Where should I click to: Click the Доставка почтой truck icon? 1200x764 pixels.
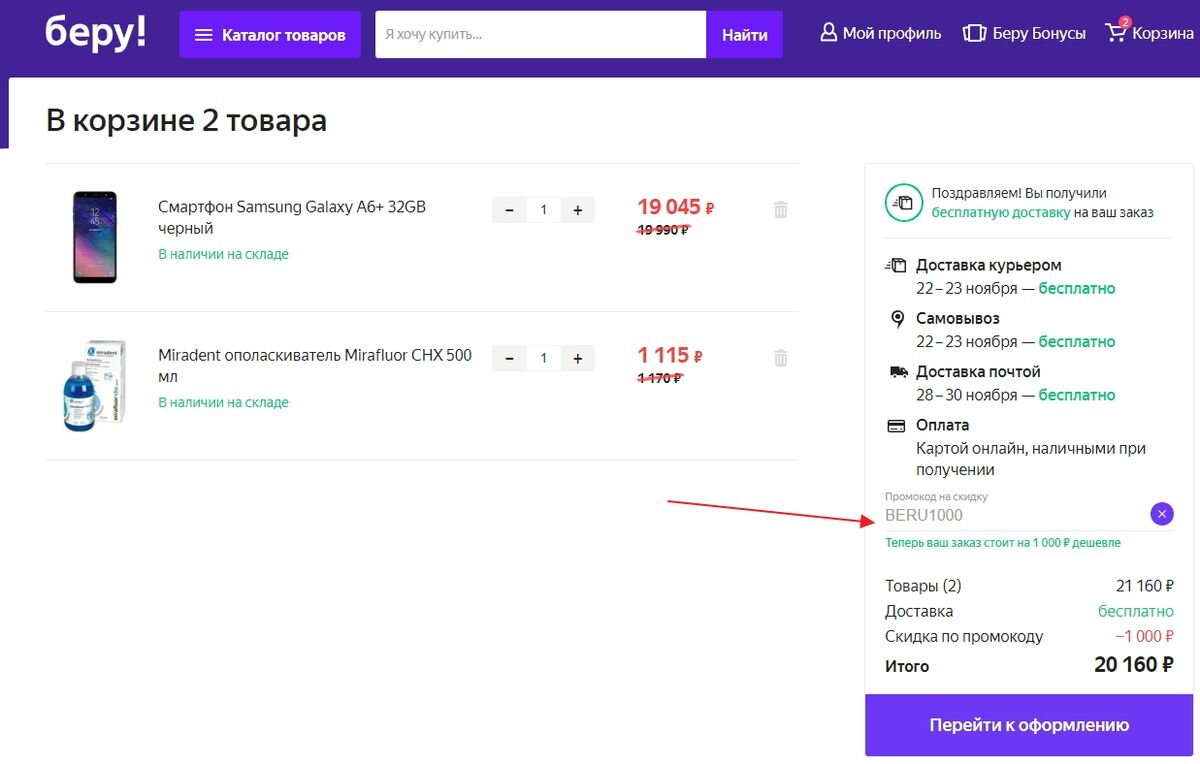[x=897, y=372]
